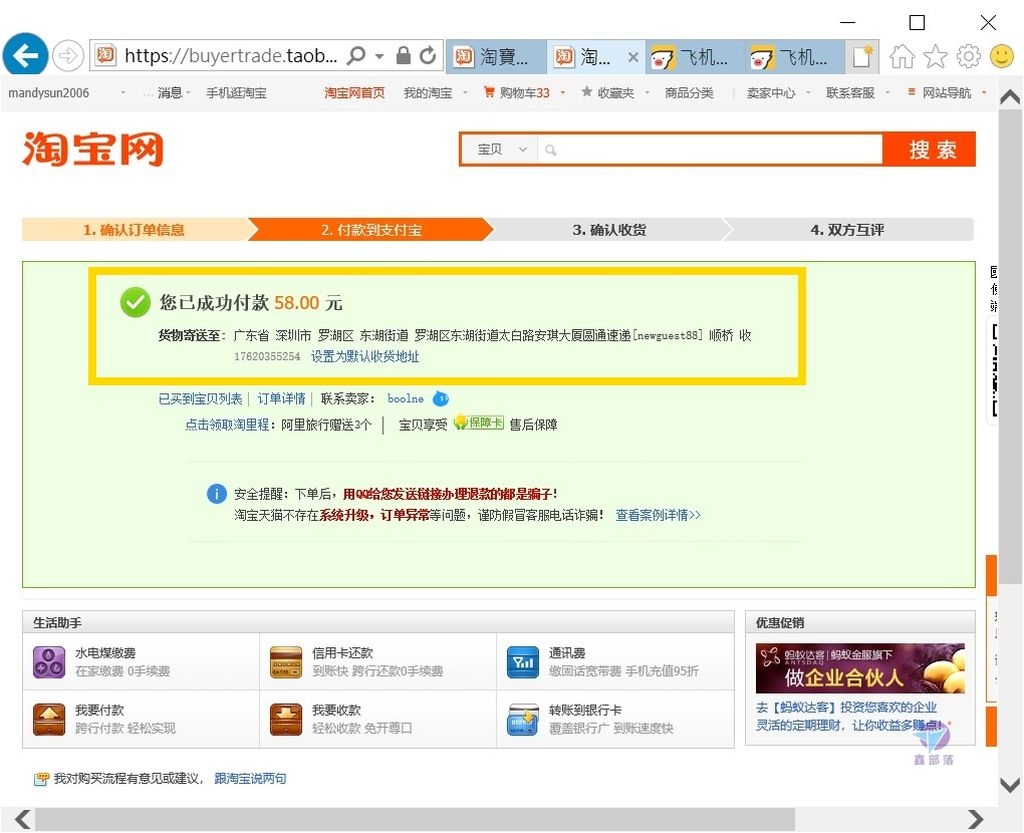Open the 订单详情 link
The width and height of the screenshot is (1024, 833).
coord(281,398)
